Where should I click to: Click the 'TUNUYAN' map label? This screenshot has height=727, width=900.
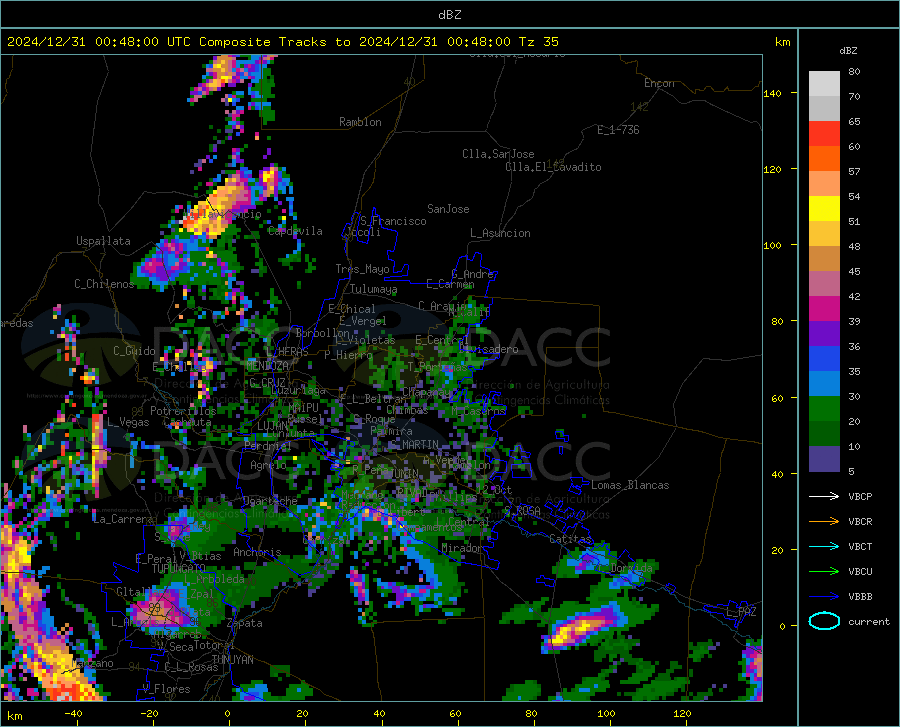tap(232, 659)
